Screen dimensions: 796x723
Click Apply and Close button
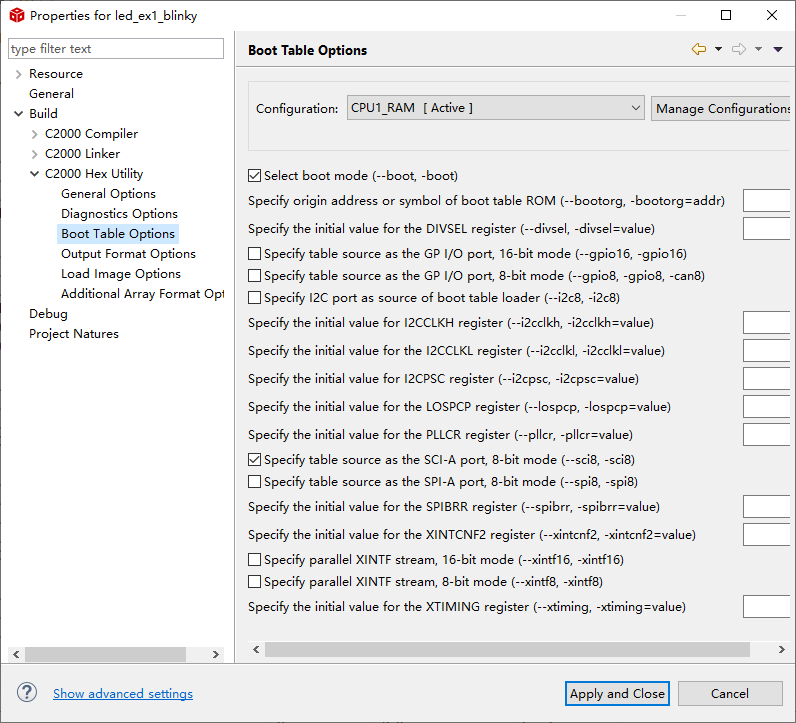617,694
